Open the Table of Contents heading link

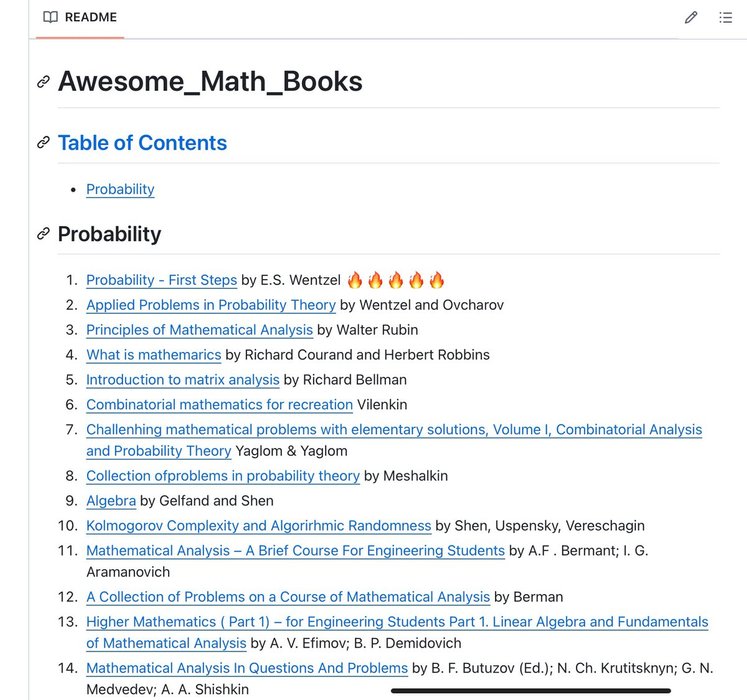pyautogui.click(x=142, y=142)
